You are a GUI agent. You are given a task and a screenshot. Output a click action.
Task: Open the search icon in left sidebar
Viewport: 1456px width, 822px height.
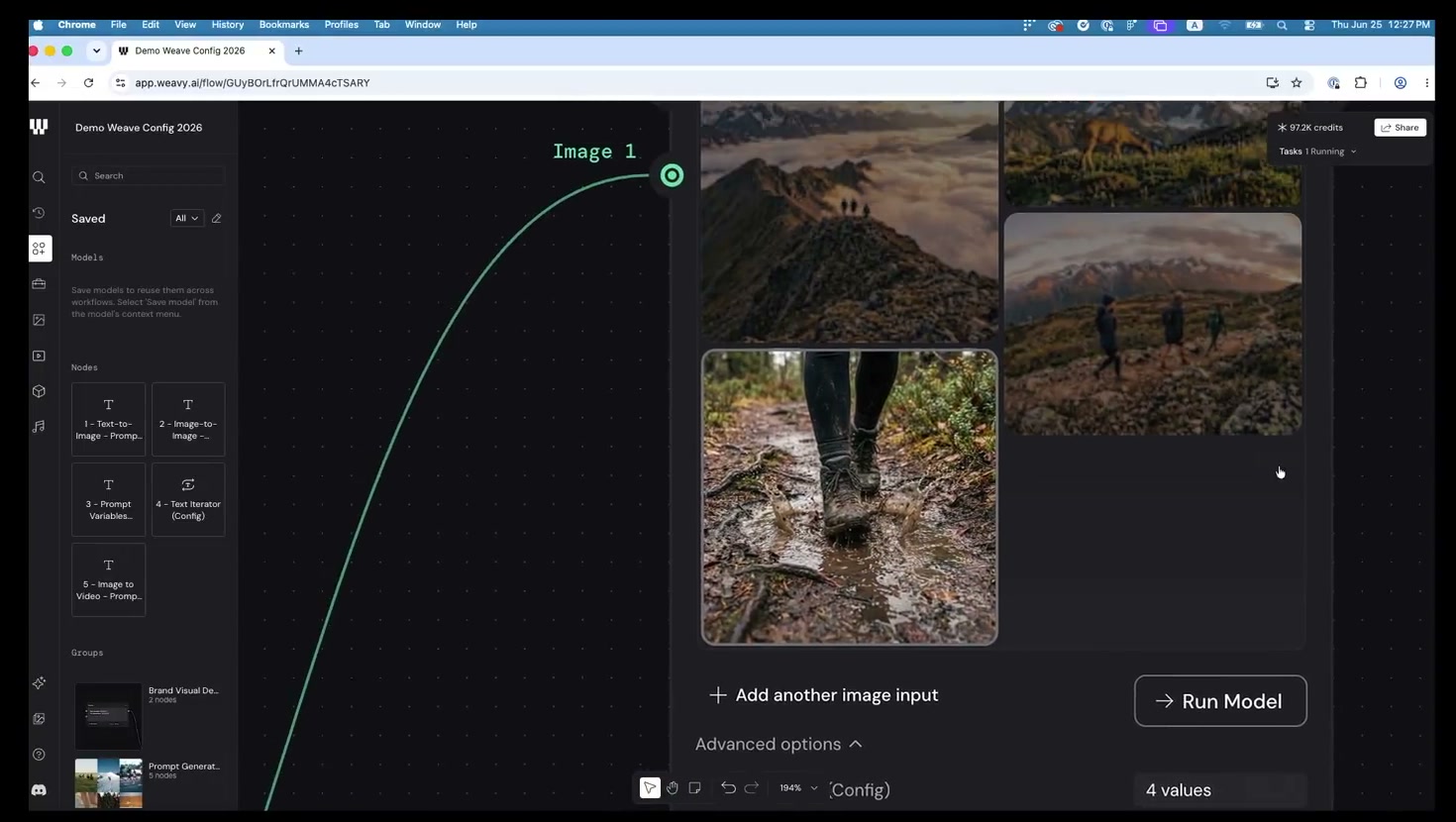(x=39, y=177)
